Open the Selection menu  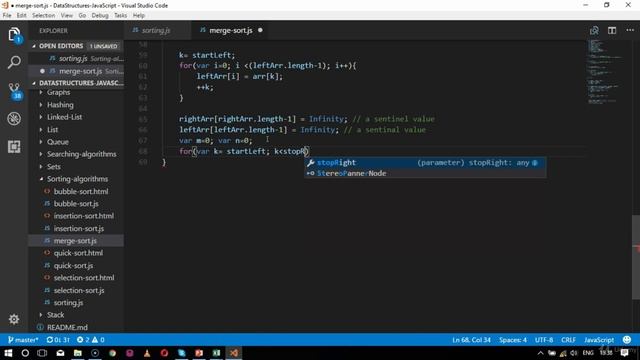click(43, 16)
